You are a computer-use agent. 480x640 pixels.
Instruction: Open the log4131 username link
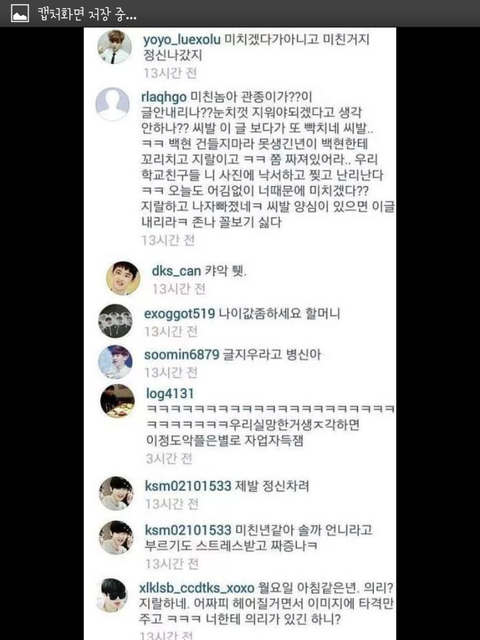tap(170, 394)
